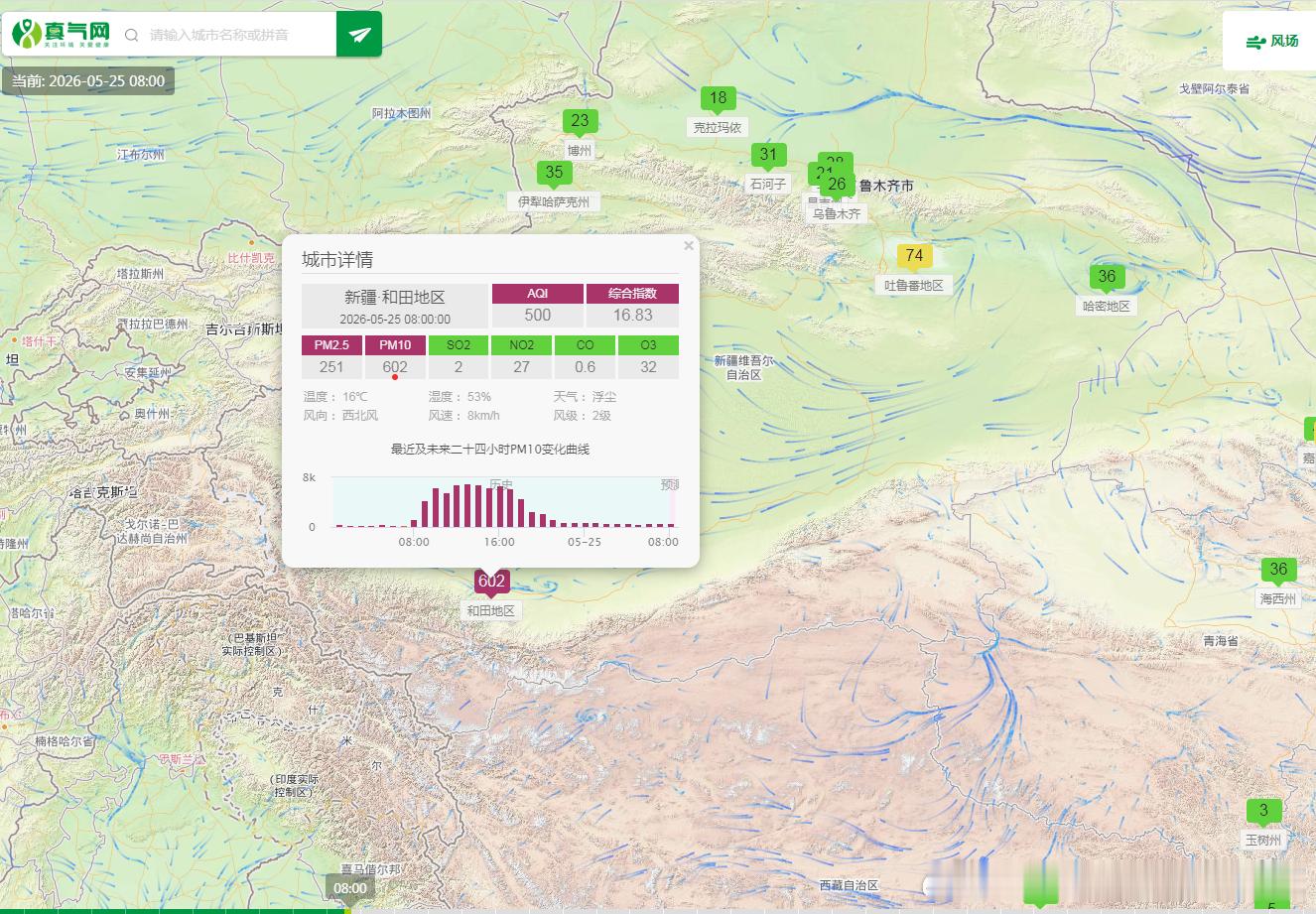Click the 74 marker for 吐鲁番地区
The image size is (1316, 914).
click(x=914, y=256)
